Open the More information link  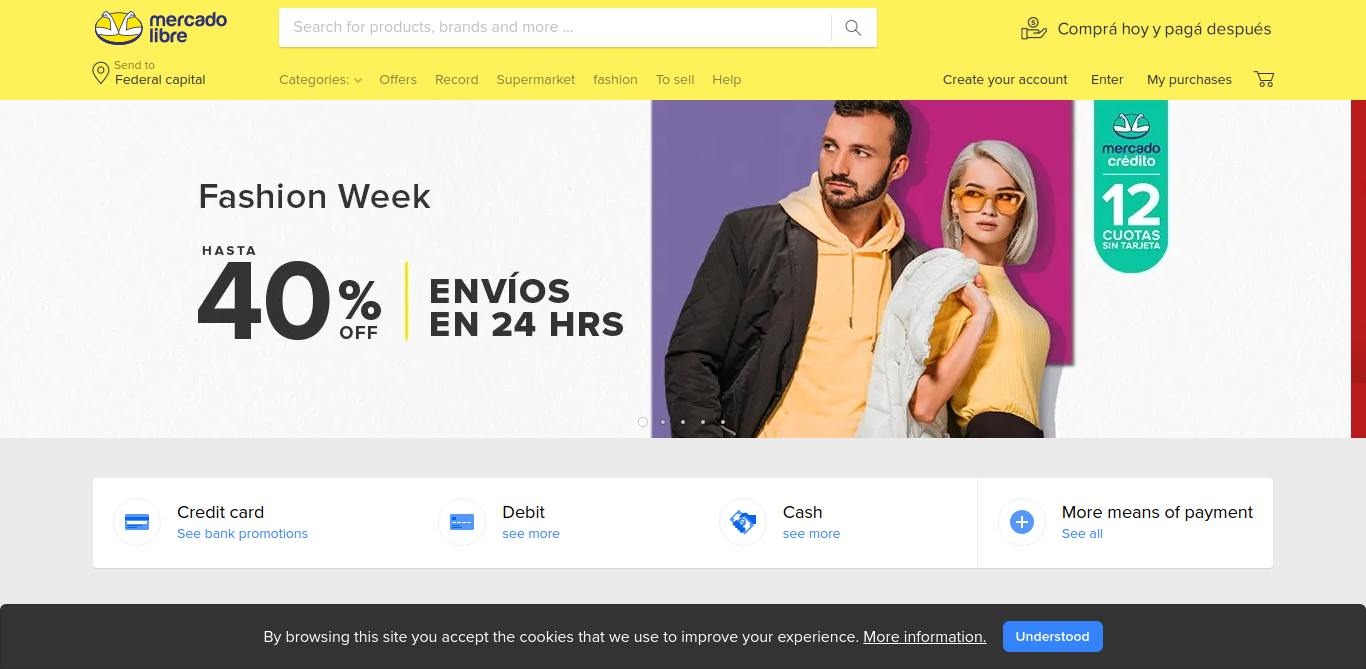[x=924, y=637]
